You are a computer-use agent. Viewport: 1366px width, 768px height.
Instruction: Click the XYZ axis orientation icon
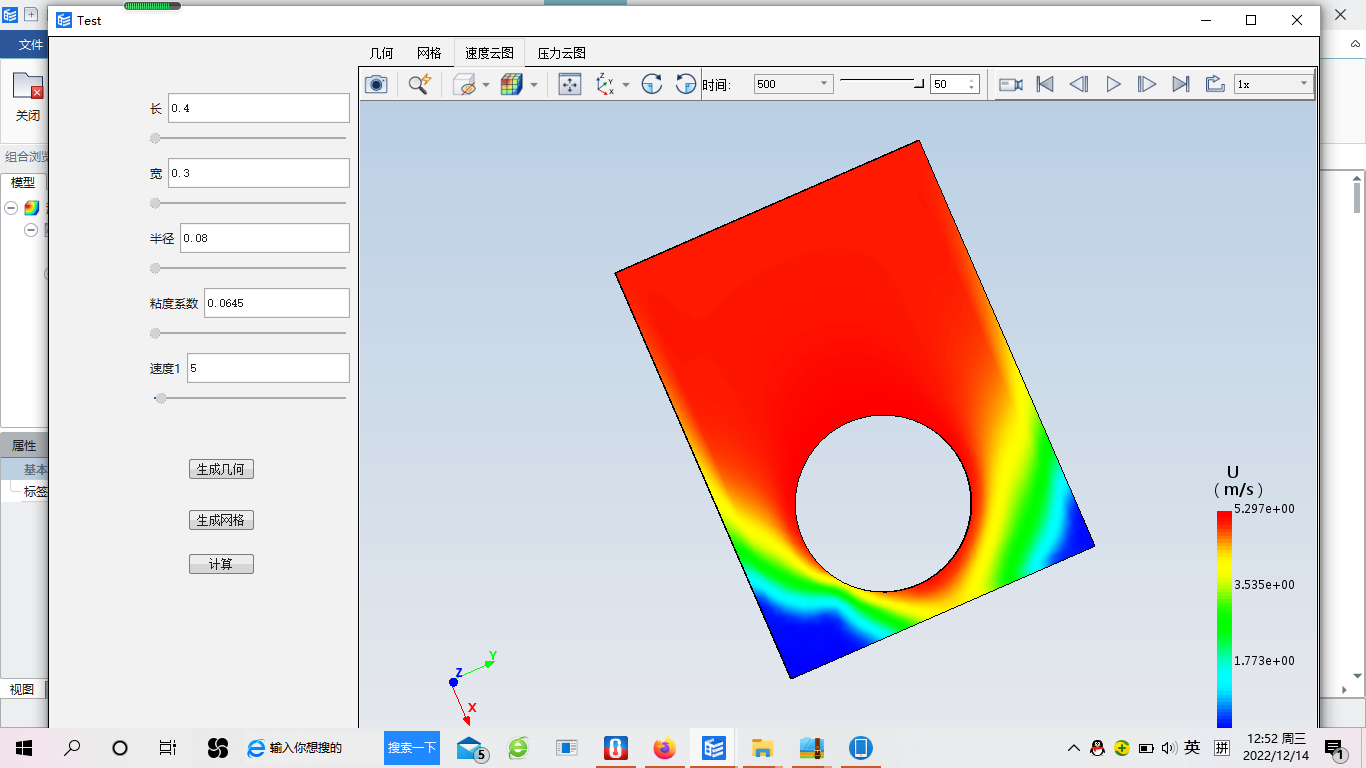pos(605,85)
